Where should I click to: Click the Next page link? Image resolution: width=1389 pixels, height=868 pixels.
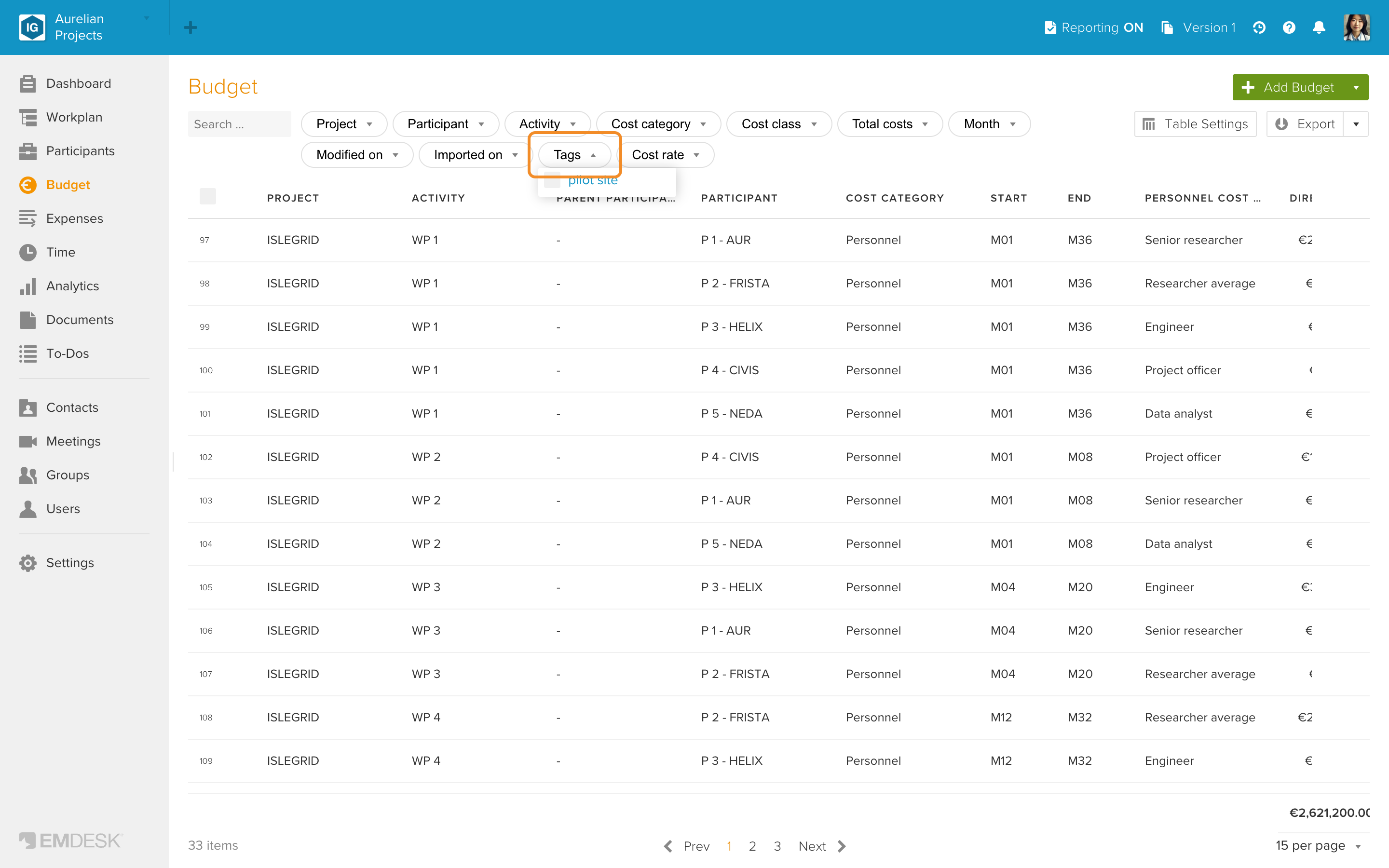[x=822, y=846]
